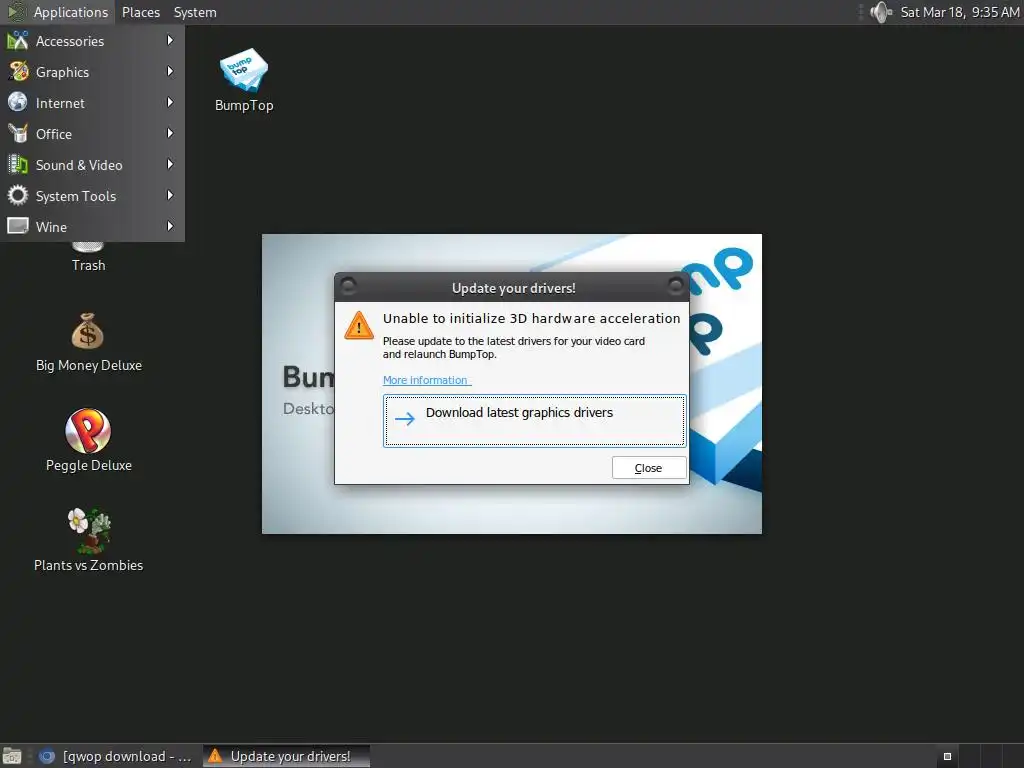Click the date and time clock
The width and height of the screenshot is (1024, 768).
959,12
